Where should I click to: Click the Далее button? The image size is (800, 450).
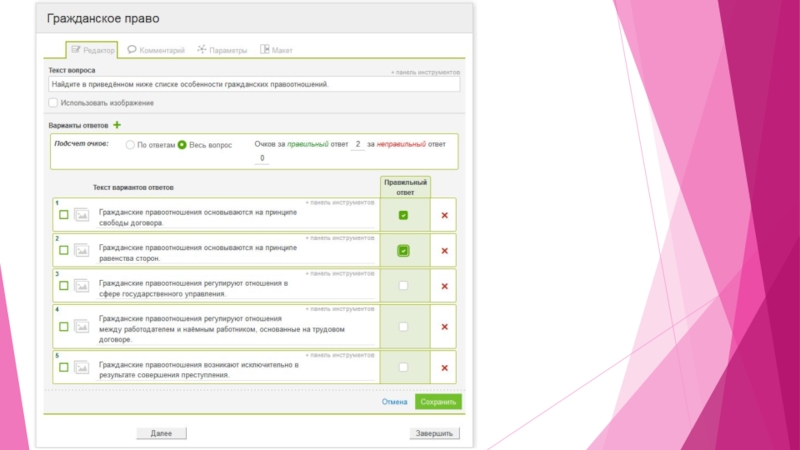pyautogui.click(x=161, y=433)
